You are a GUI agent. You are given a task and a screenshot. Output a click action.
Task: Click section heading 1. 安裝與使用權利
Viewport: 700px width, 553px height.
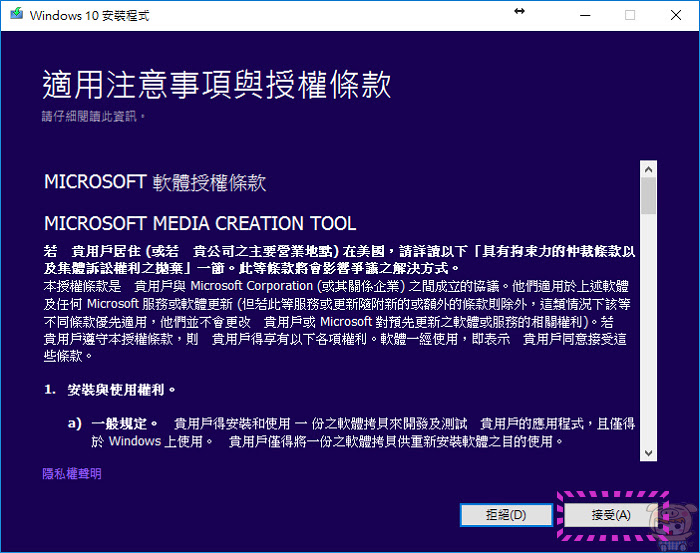(x=109, y=390)
